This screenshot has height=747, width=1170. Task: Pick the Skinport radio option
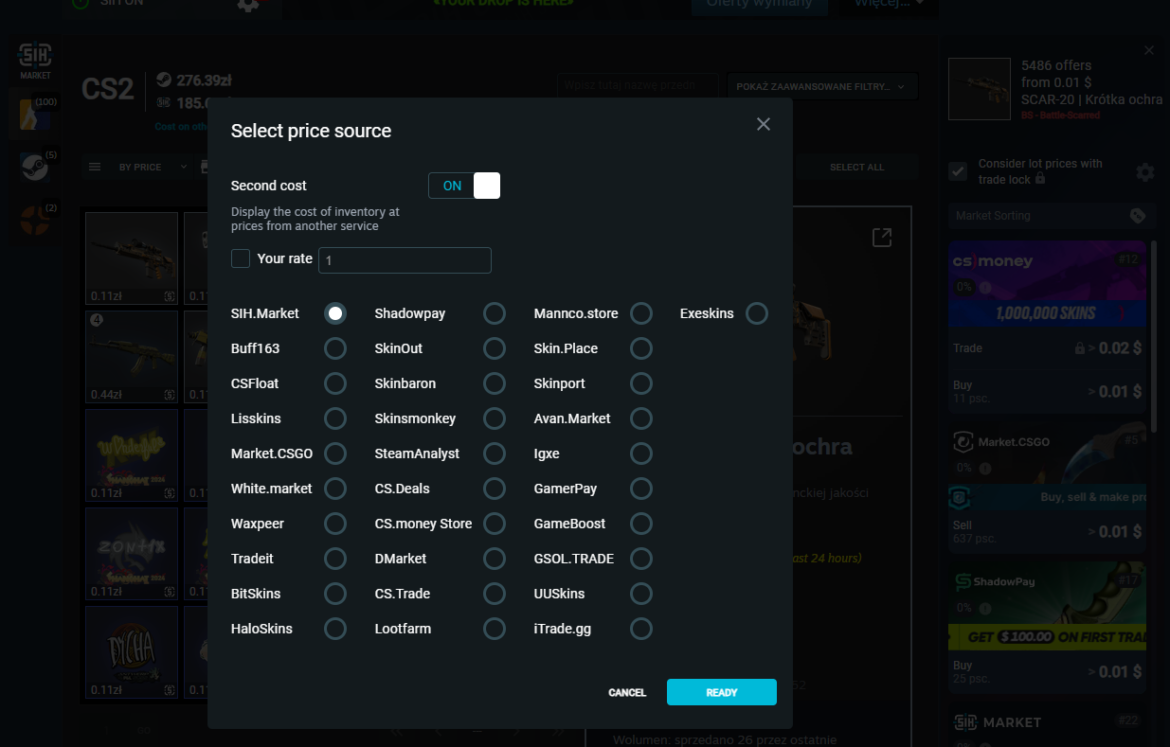641,384
